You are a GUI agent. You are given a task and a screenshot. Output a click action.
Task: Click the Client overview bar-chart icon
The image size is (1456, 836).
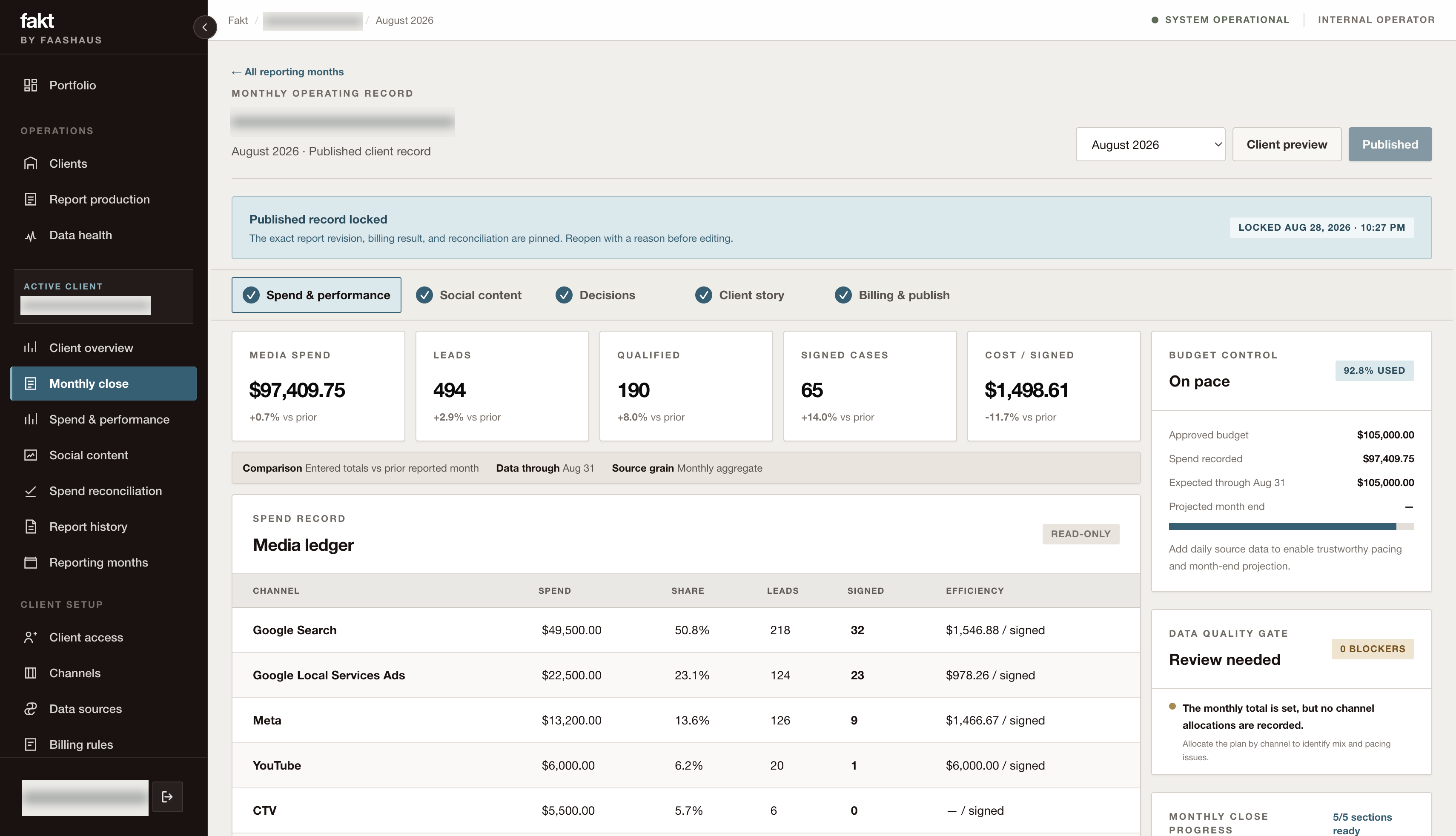pos(30,348)
